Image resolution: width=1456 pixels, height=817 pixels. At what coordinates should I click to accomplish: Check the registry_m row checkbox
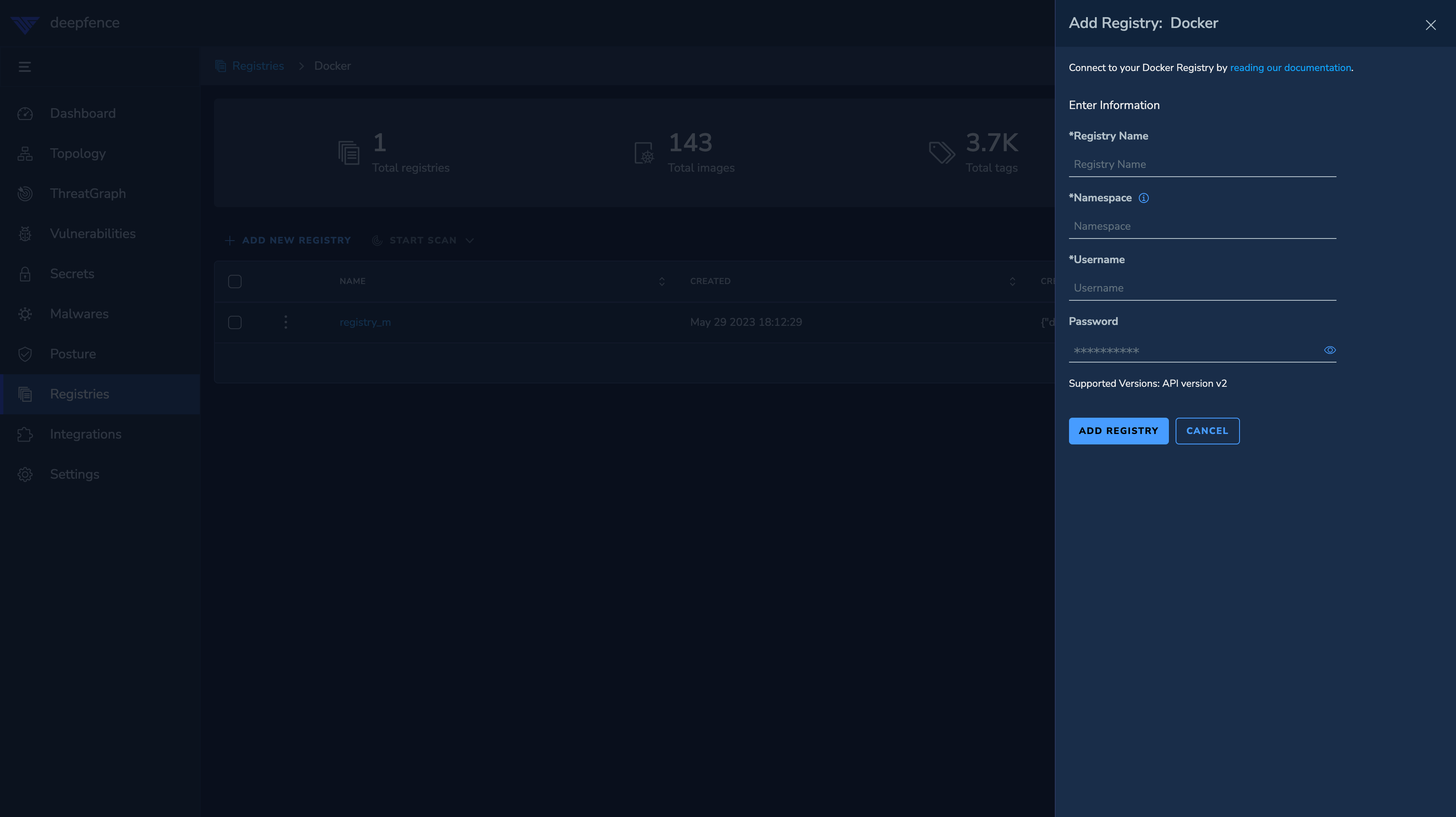[x=235, y=322]
